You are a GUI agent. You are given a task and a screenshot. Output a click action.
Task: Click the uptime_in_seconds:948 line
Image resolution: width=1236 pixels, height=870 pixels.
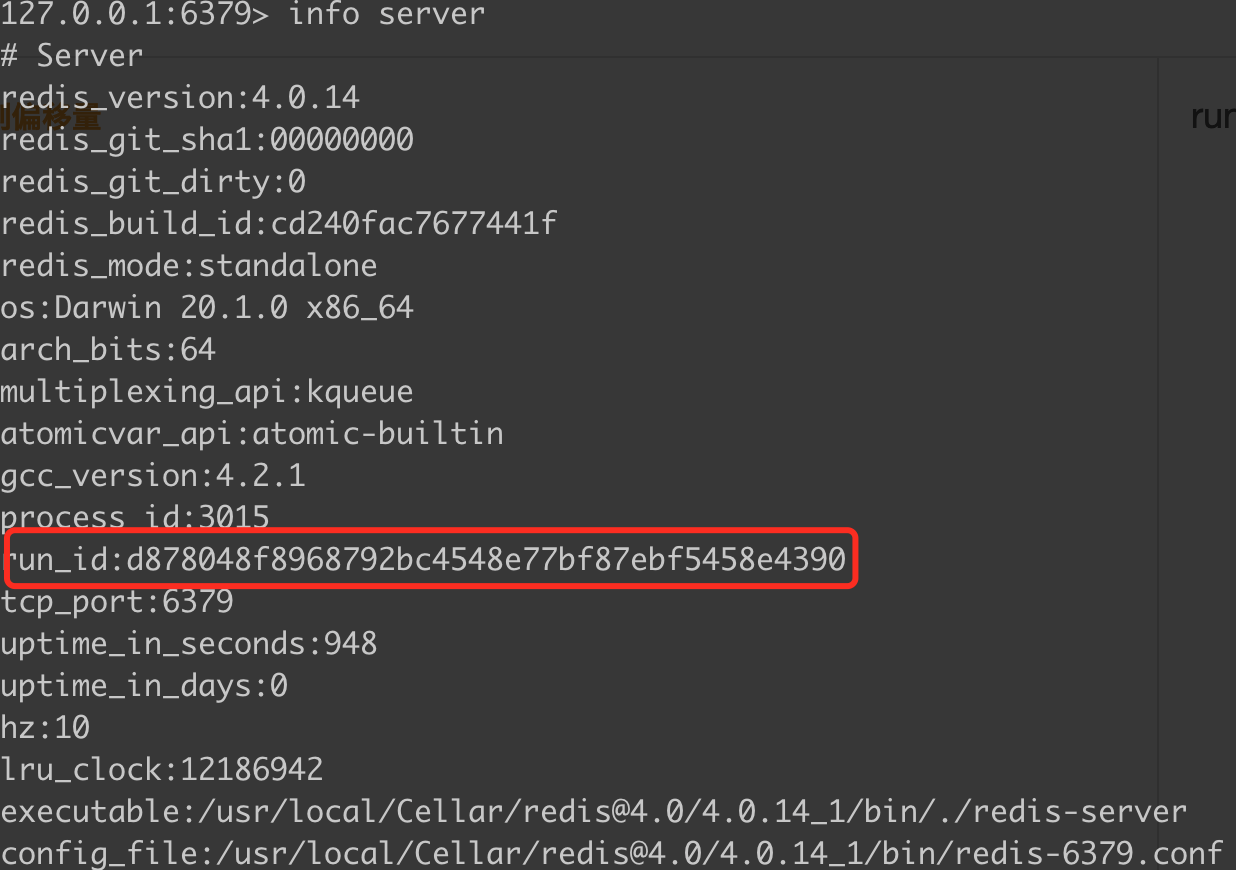[x=189, y=643]
